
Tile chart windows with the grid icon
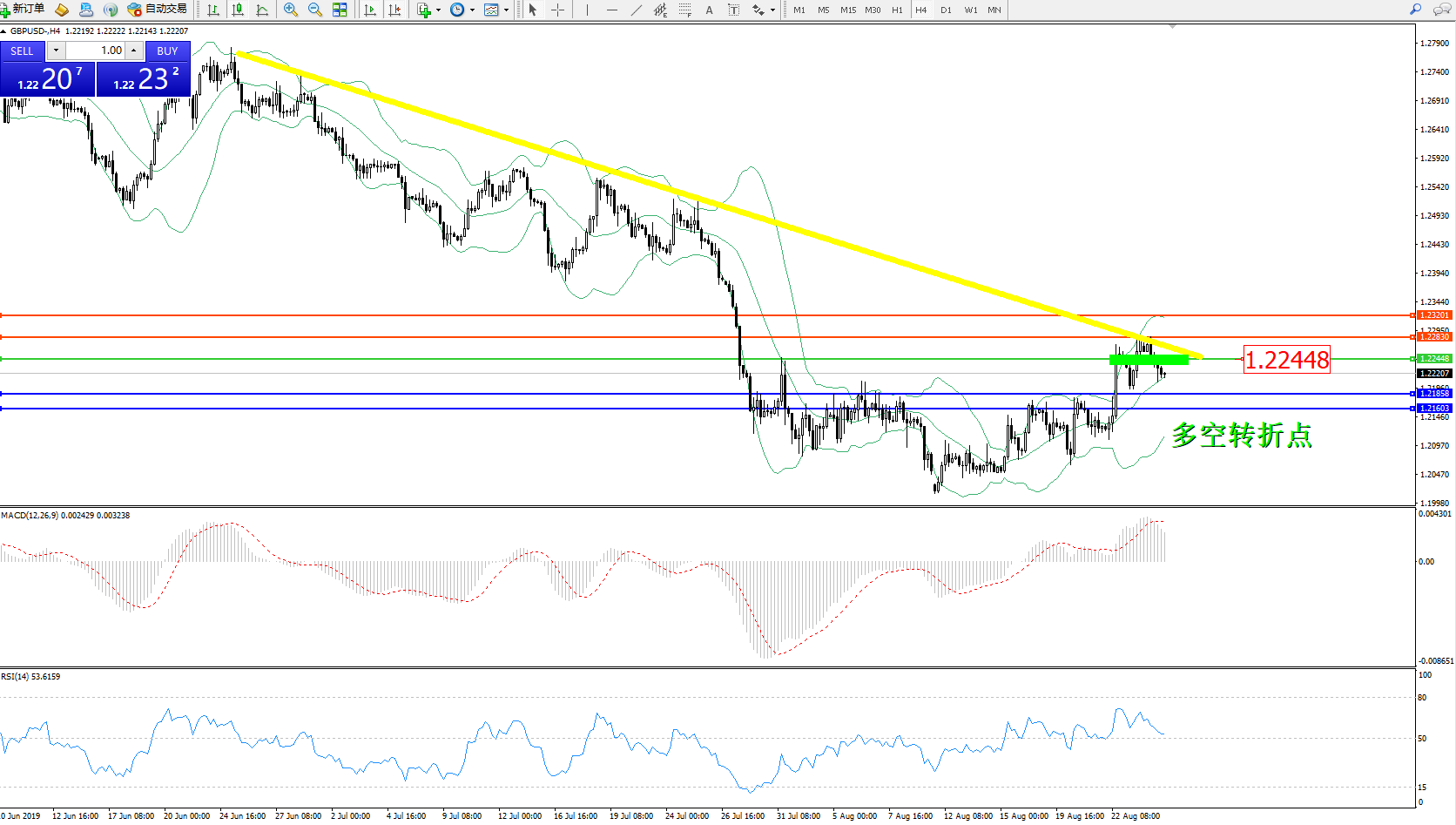pos(340,10)
